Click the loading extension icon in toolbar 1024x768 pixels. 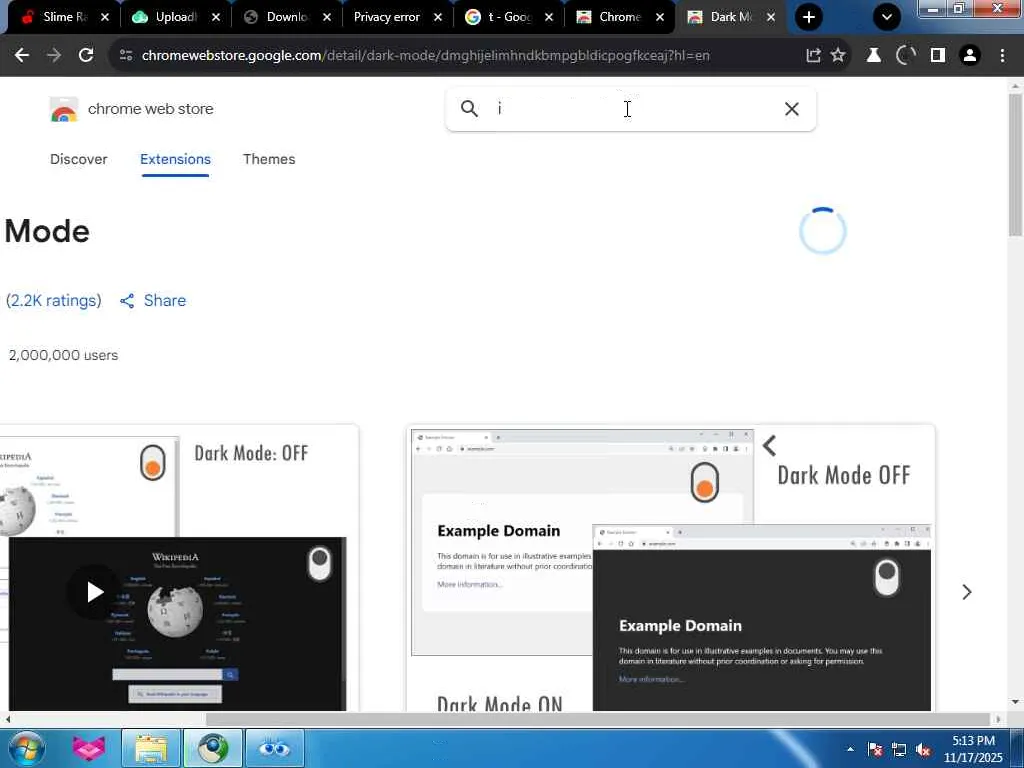point(905,56)
